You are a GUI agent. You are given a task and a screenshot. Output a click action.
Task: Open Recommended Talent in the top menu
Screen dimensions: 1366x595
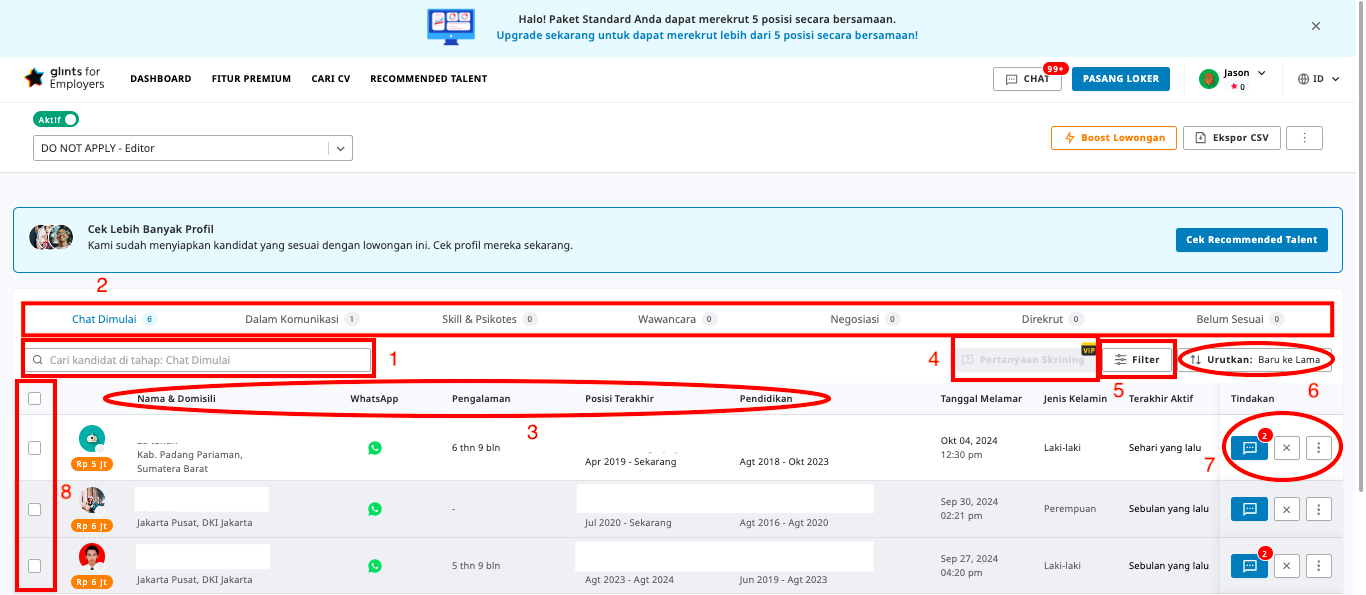point(428,79)
